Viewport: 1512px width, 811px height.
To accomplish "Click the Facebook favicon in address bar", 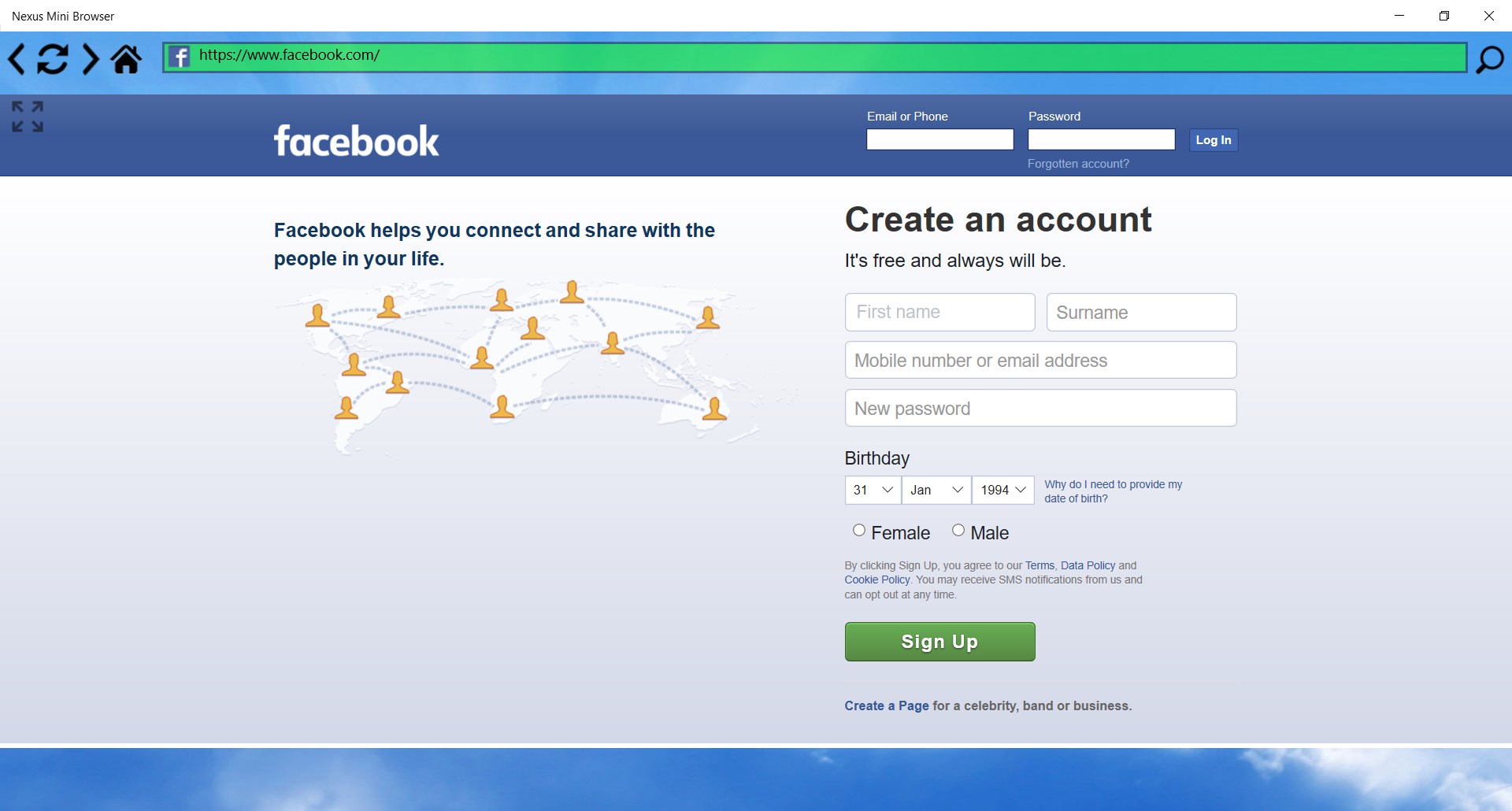I will [180, 57].
